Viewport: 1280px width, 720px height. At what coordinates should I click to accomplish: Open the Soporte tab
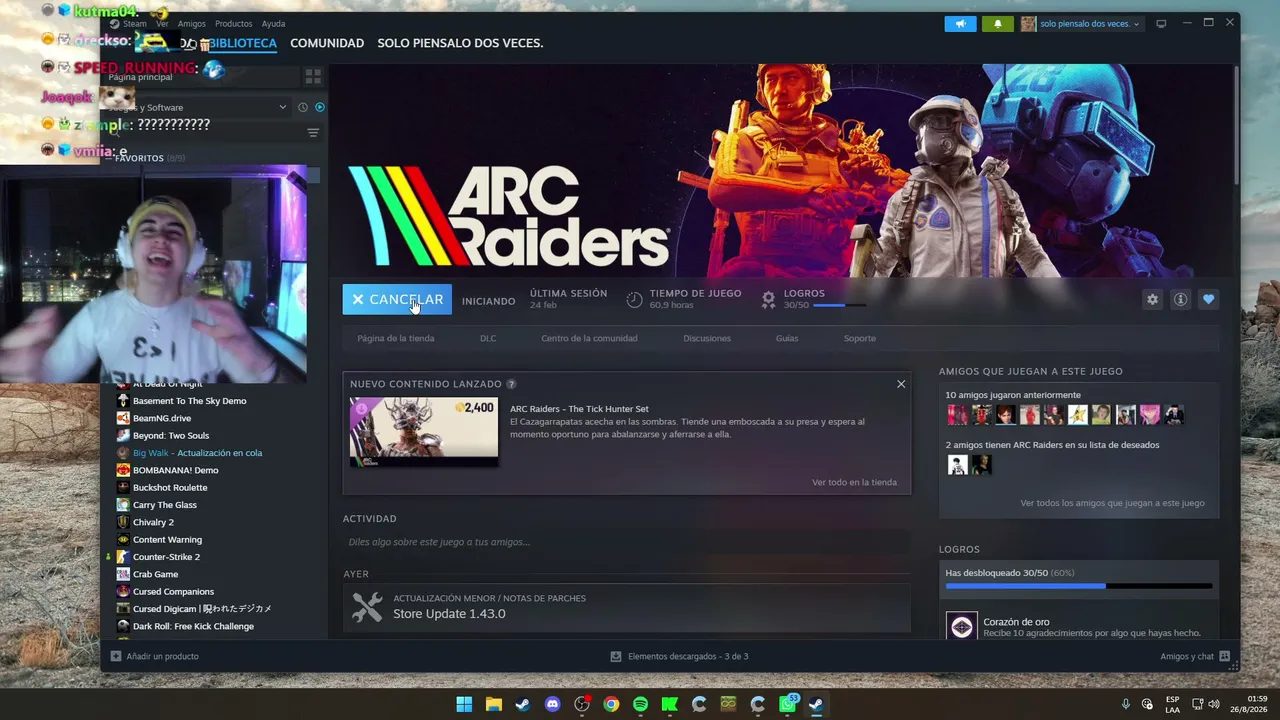pyautogui.click(x=860, y=338)
